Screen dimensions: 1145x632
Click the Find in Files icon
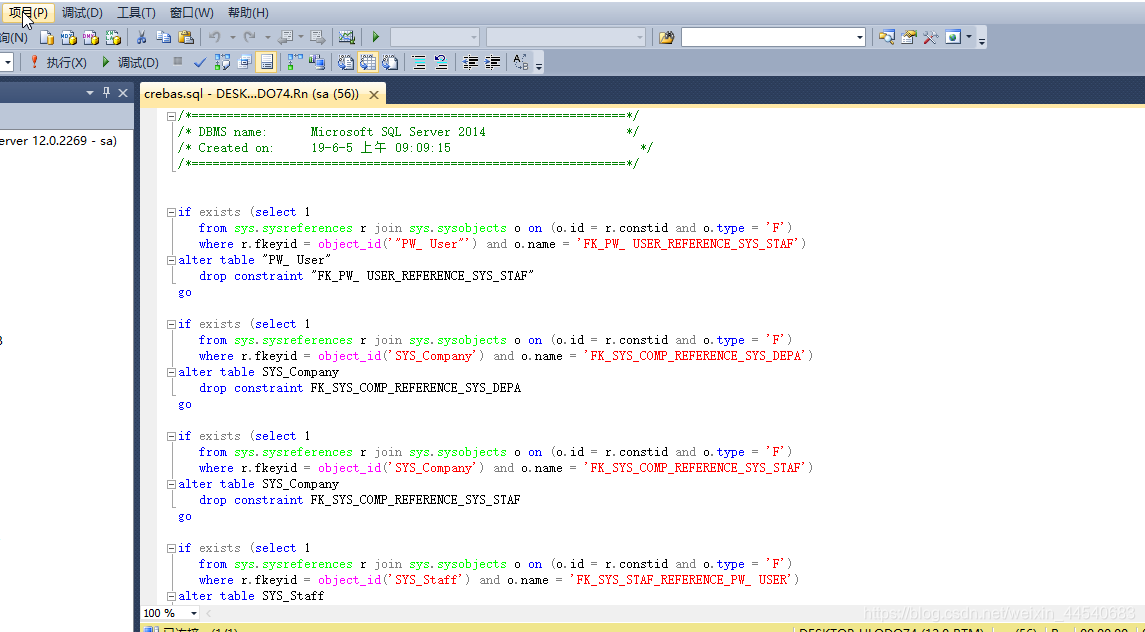click(x=666, y=37)
